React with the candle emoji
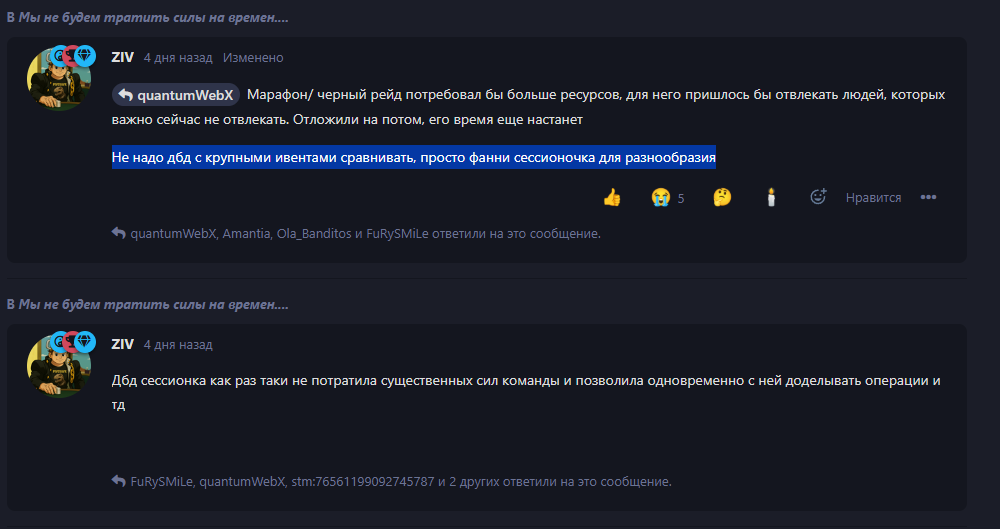Viewport: 1000px width, 529px height. [771, 198]
